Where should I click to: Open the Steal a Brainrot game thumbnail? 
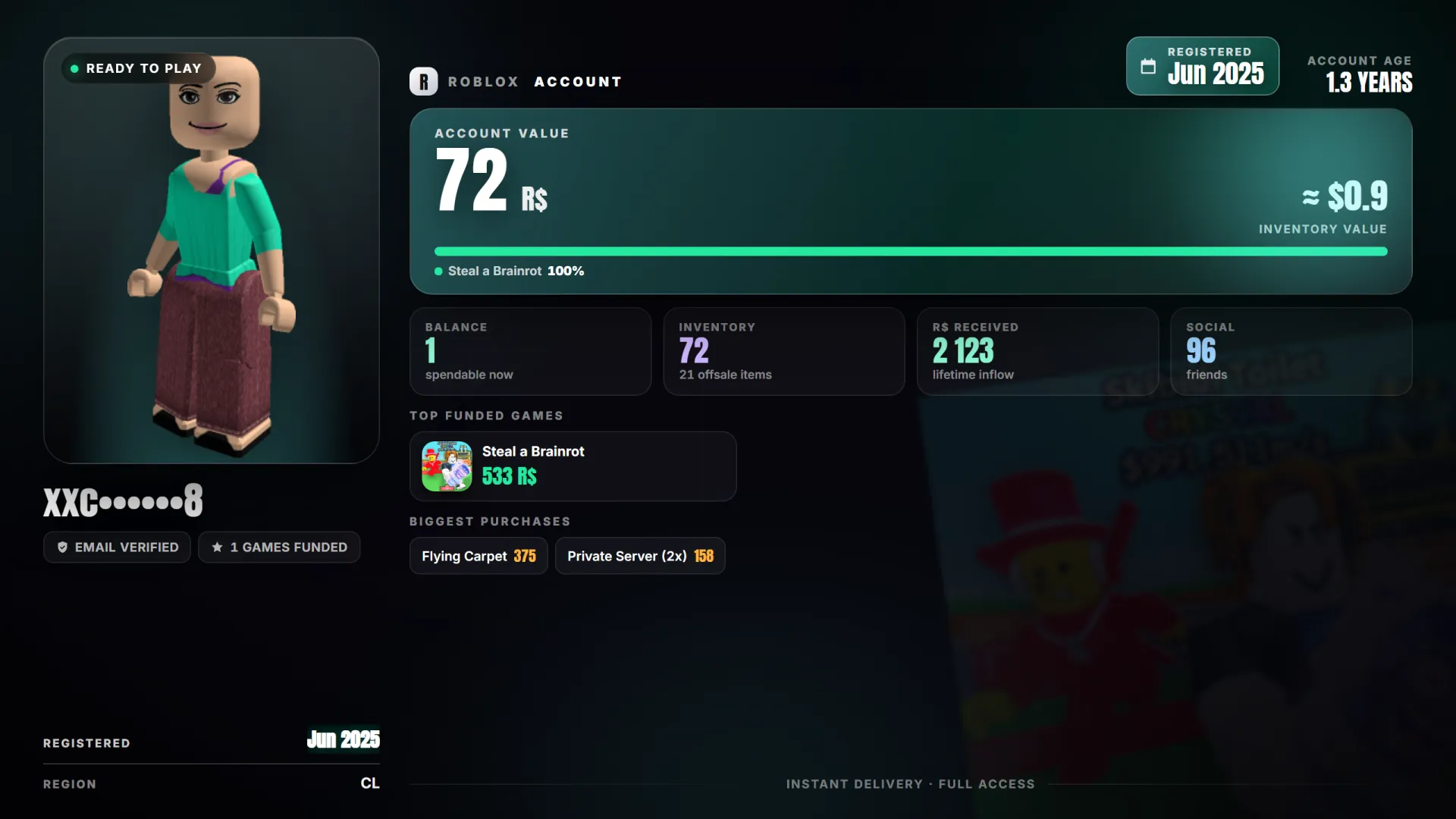[447, 466]
